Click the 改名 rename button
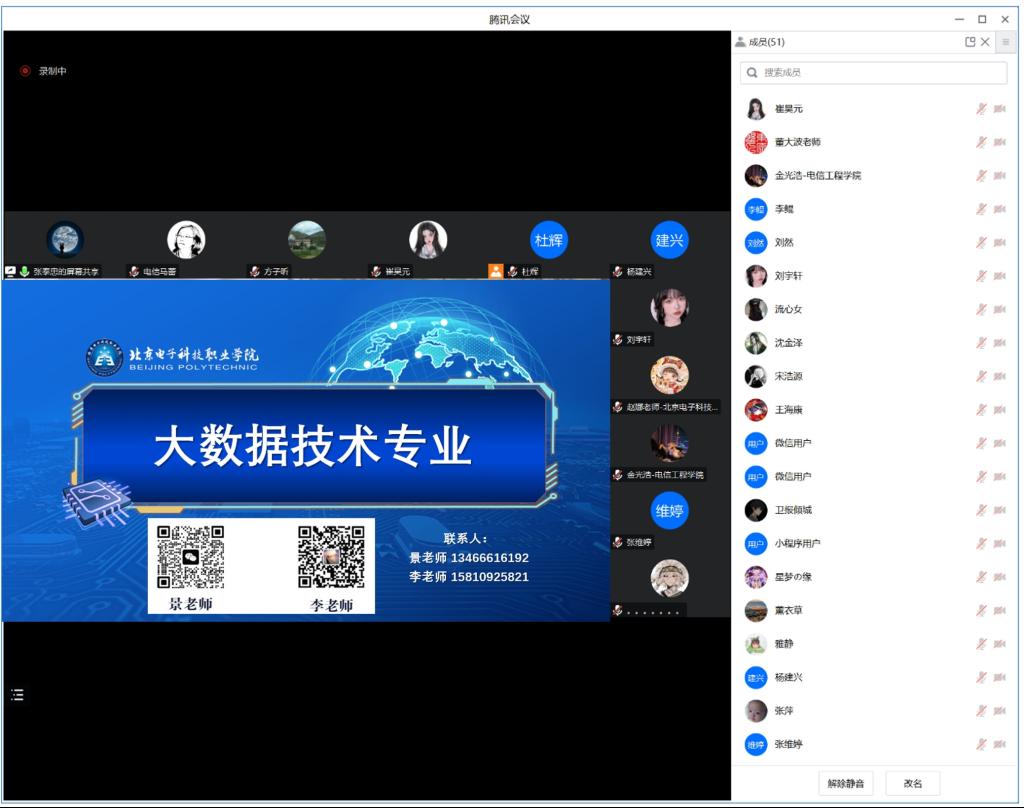 (911, 783)
